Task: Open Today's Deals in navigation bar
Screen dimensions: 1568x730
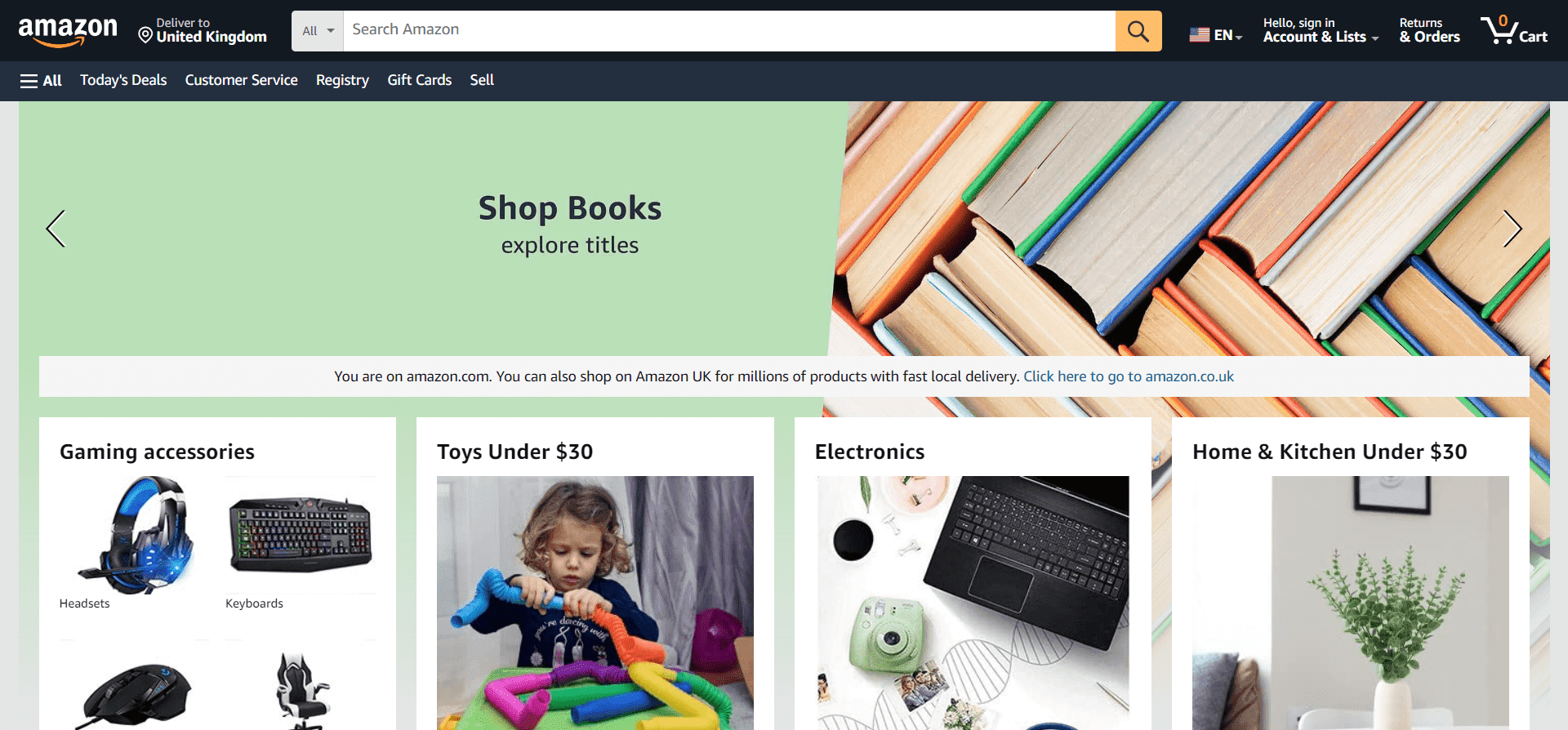Action: coord(123,80)
